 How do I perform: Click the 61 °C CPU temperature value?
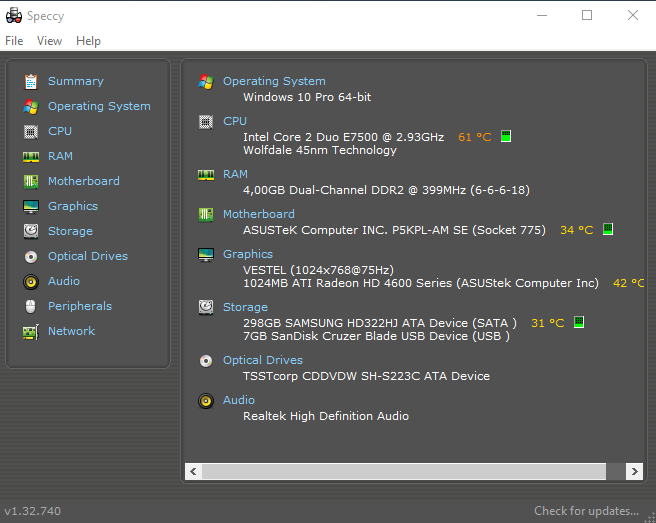coord(475,137)
